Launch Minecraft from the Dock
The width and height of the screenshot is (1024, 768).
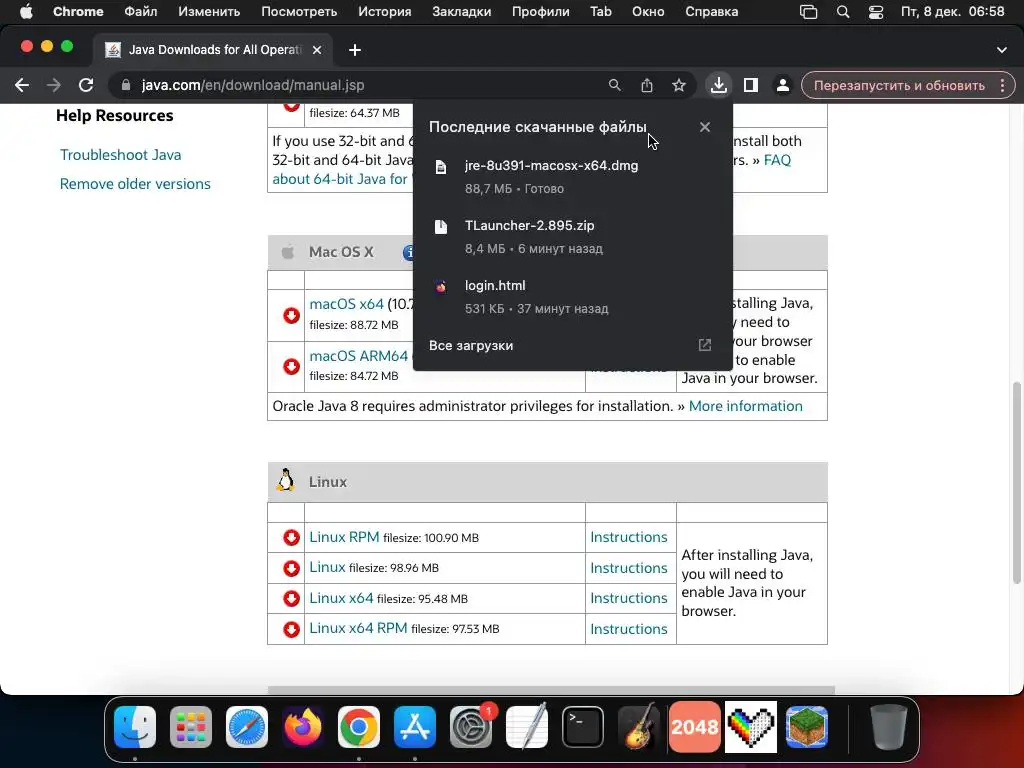click(807, 727)
